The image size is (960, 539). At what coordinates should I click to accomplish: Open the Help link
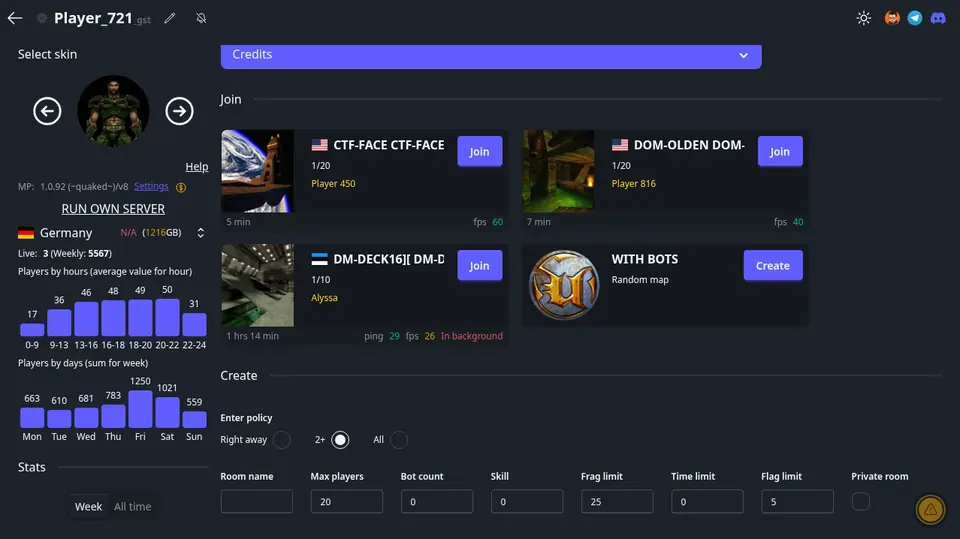pos(197,167)
